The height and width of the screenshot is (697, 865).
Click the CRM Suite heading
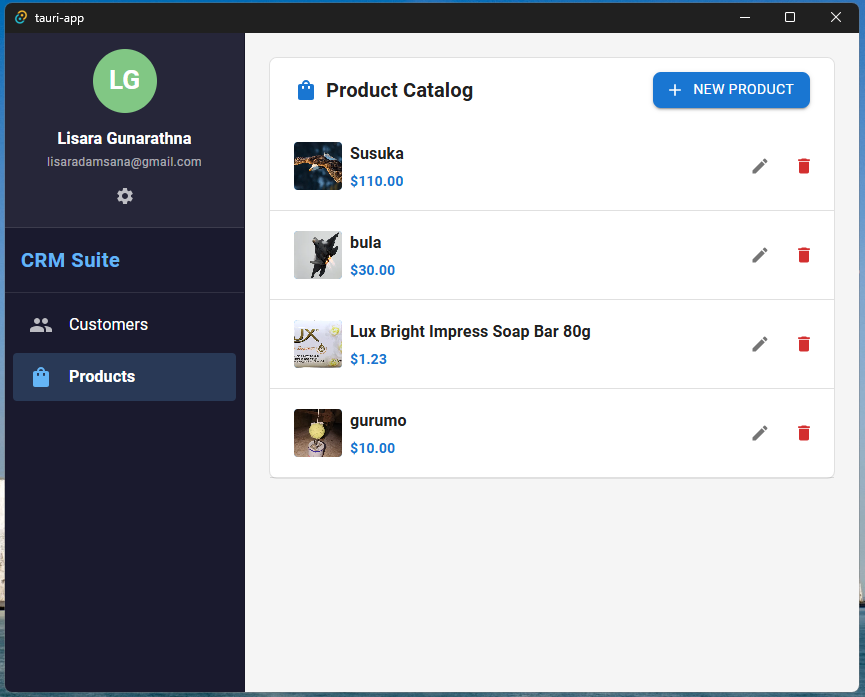(70, 260)
